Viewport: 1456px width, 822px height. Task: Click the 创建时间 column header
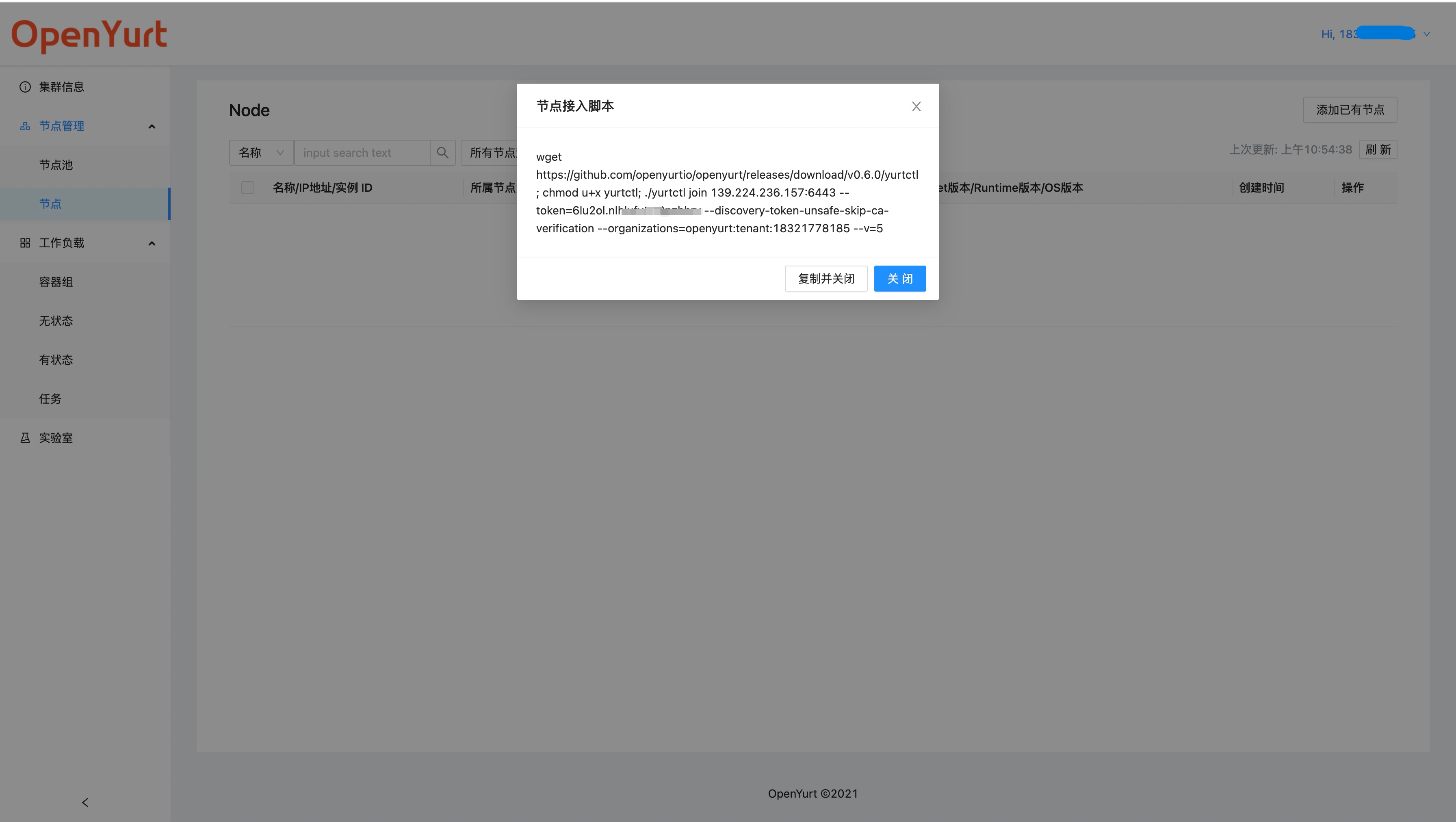point(1261,188)
